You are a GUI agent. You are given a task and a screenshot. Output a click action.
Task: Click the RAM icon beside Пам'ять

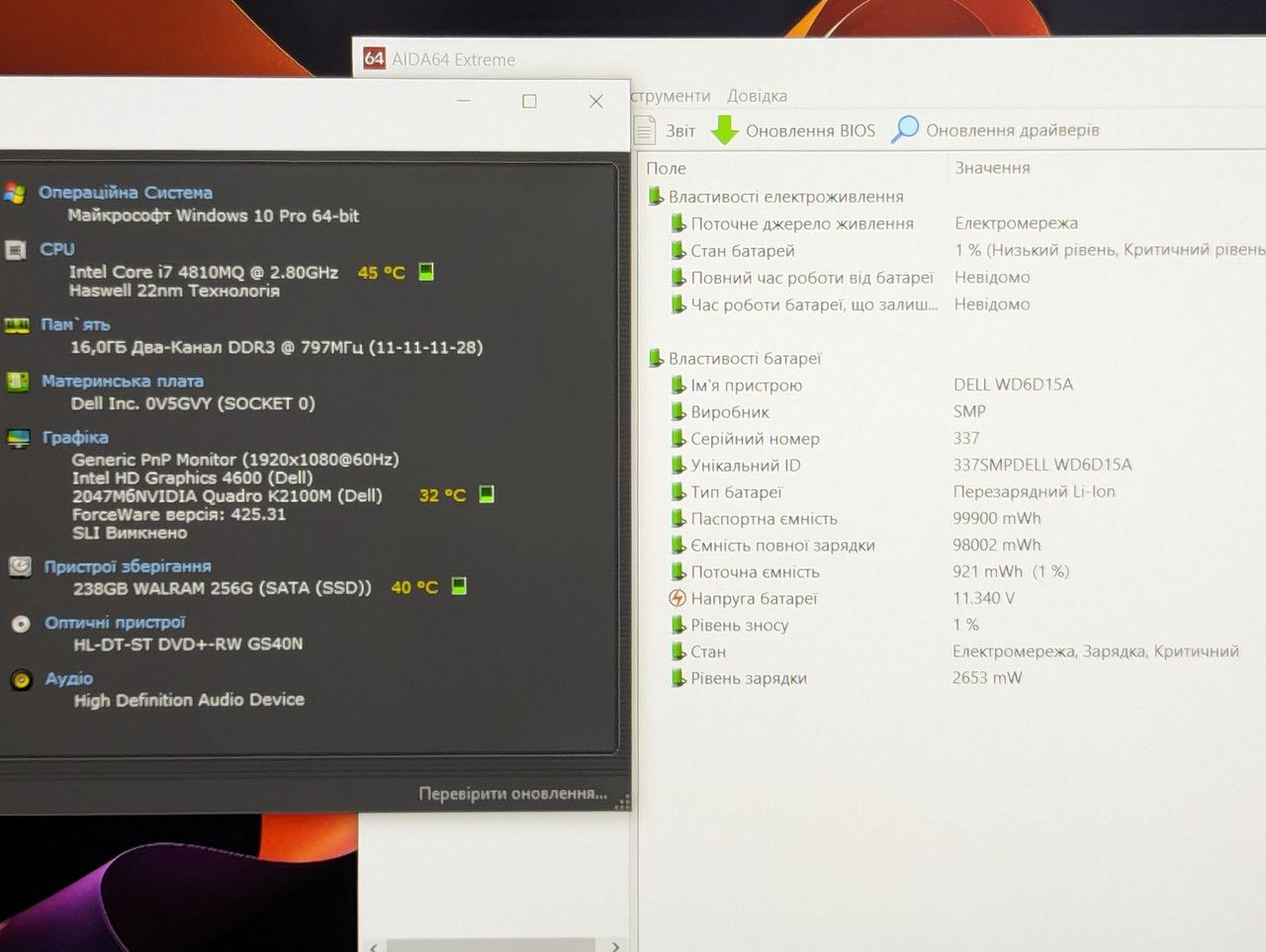coord(17,325)
